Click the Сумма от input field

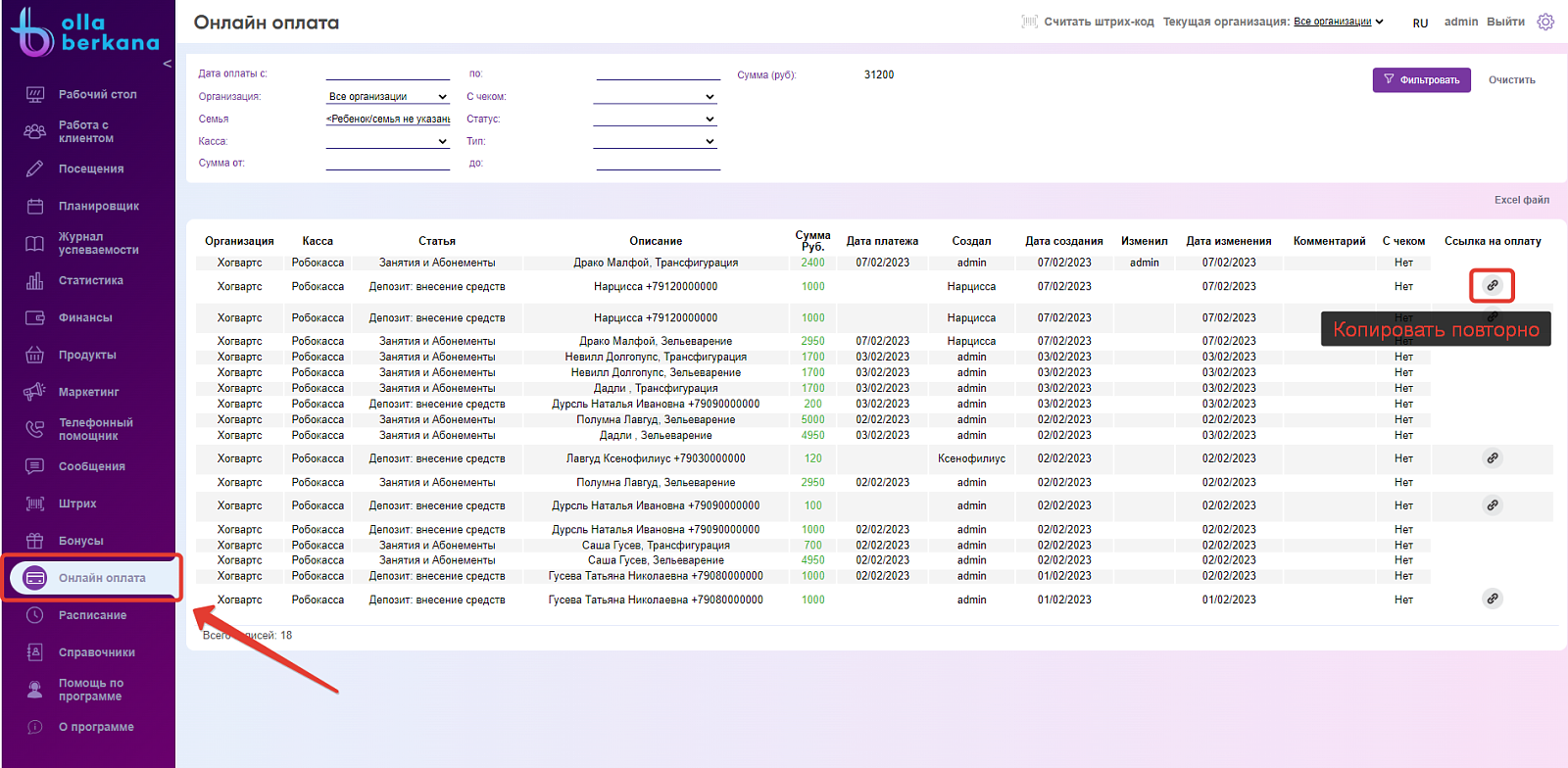click(x=388, y=164)
